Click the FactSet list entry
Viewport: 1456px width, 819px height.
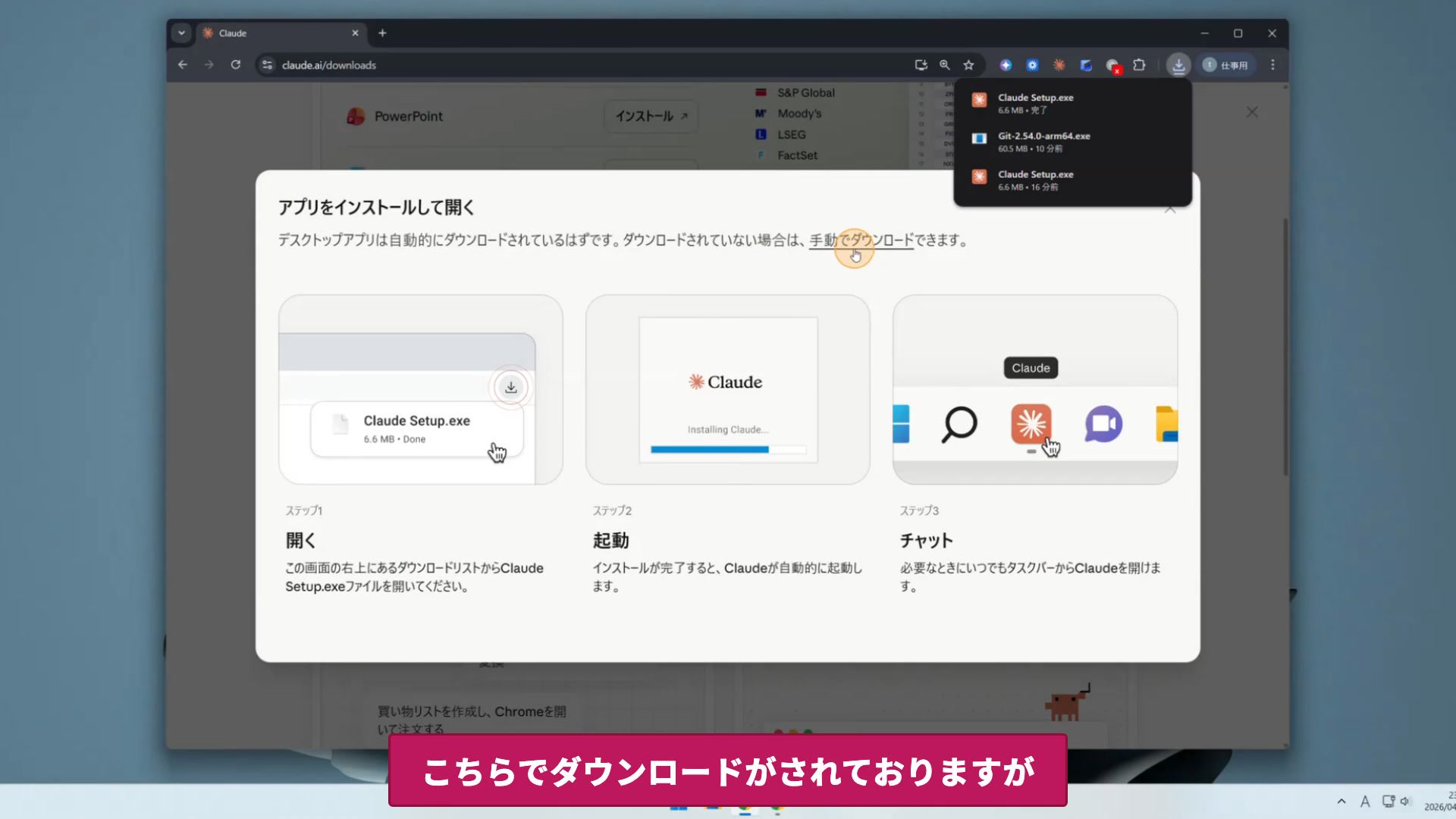[x=797, y=155]
